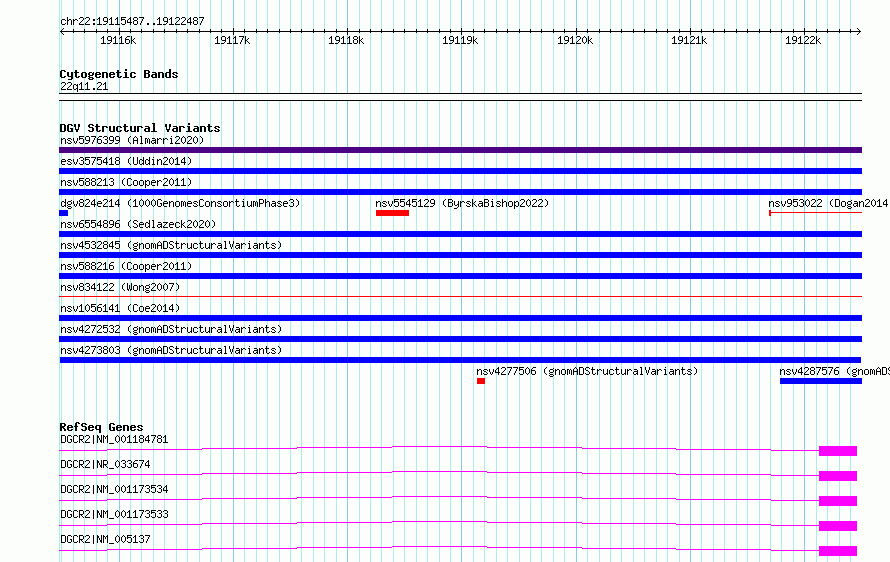890x562 pixels.
Task: Select the nsv4273803 gnomADStructuralVariants label
Action: tap(171, 350)
